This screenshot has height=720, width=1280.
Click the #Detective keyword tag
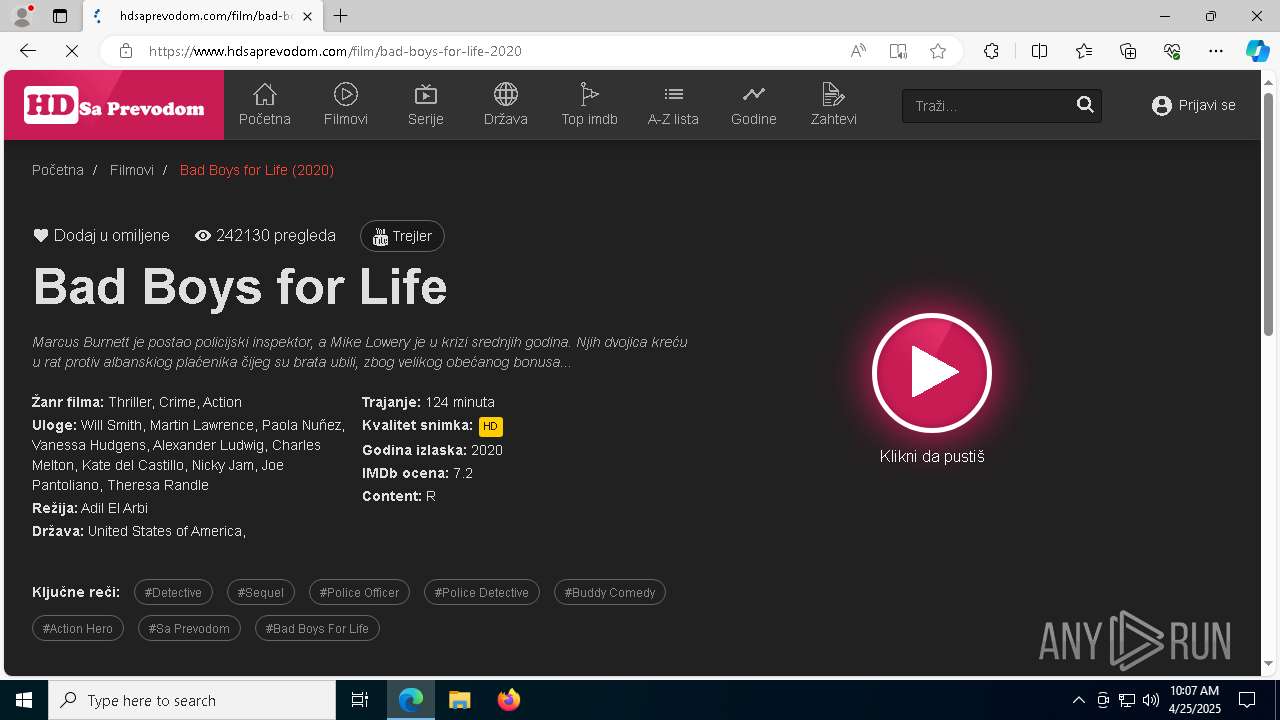173,592
